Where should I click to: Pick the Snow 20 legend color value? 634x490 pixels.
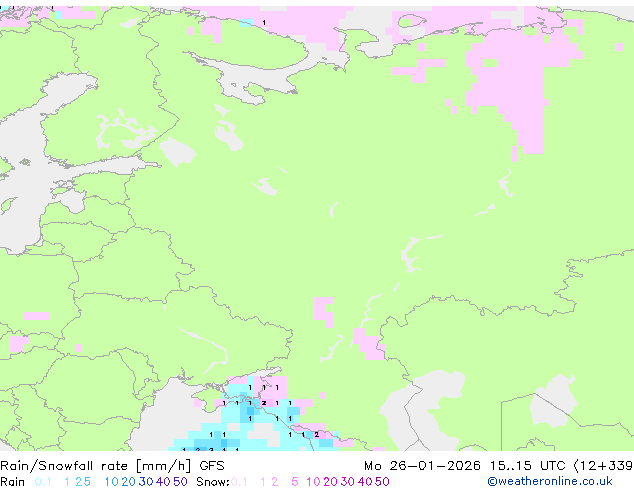pyautogui.click(x=330, y=482)
